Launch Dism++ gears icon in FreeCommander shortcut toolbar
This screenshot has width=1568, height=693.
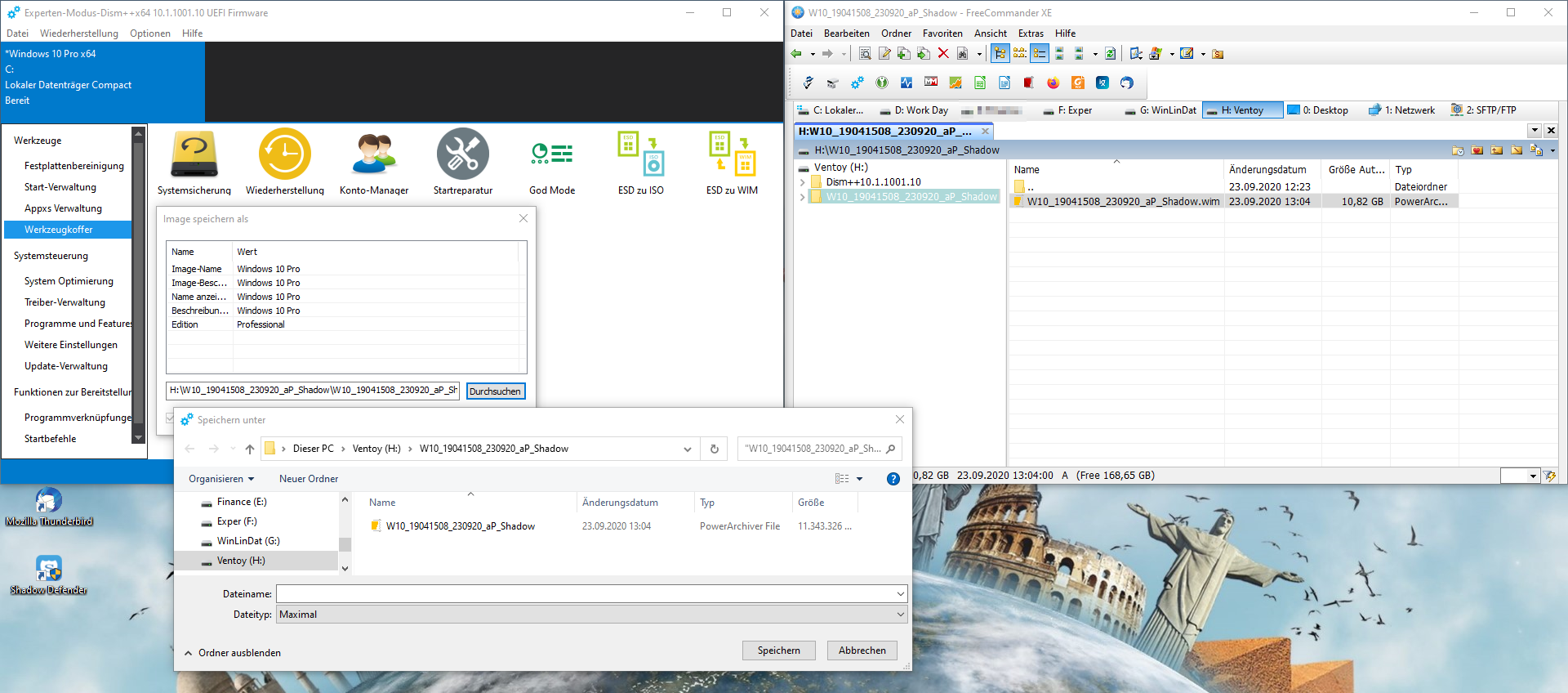(857, 83)
